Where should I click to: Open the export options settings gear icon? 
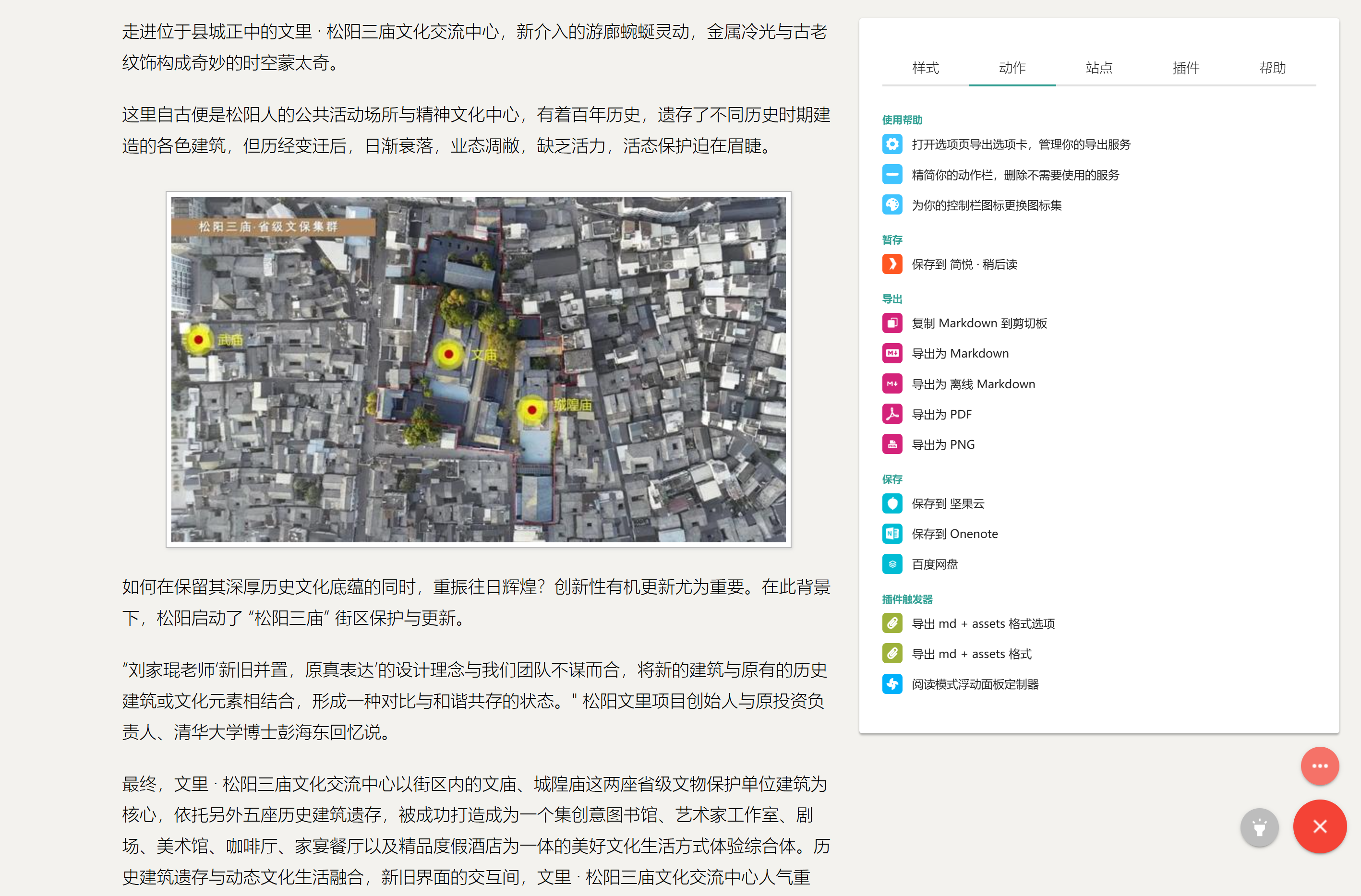(x=892, y=144)
